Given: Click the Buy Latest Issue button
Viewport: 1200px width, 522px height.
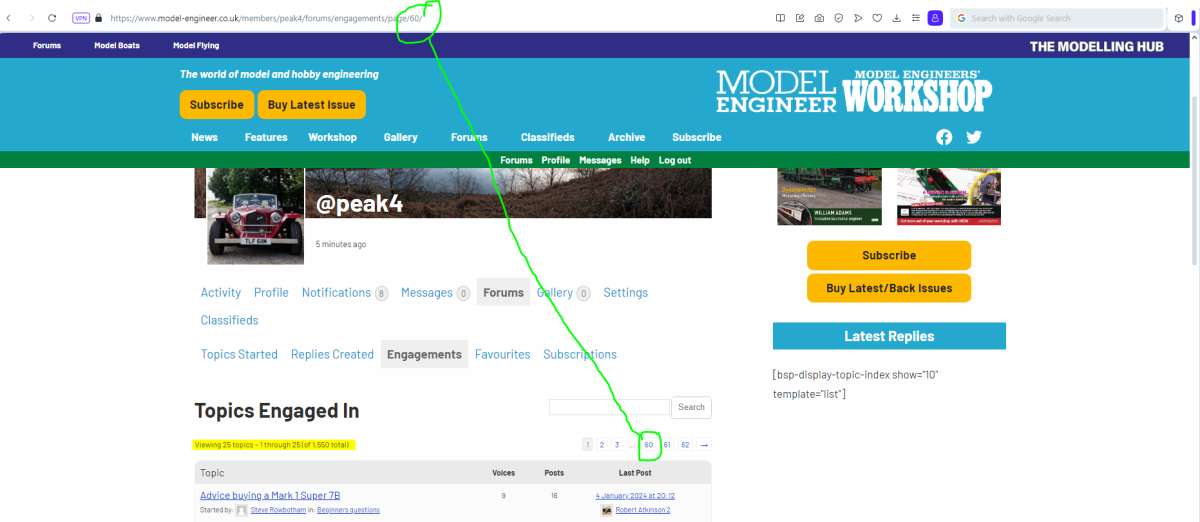Looking at the screenshot, I should pyautogui.click(x=311, y=105).
